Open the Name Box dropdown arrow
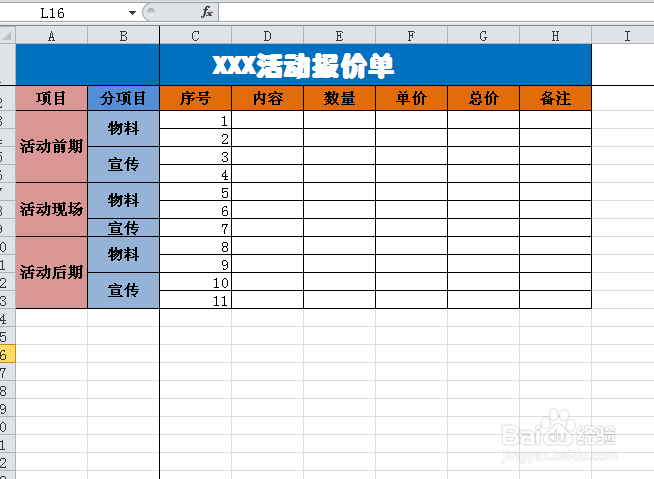654x479 pixels. 132,13
